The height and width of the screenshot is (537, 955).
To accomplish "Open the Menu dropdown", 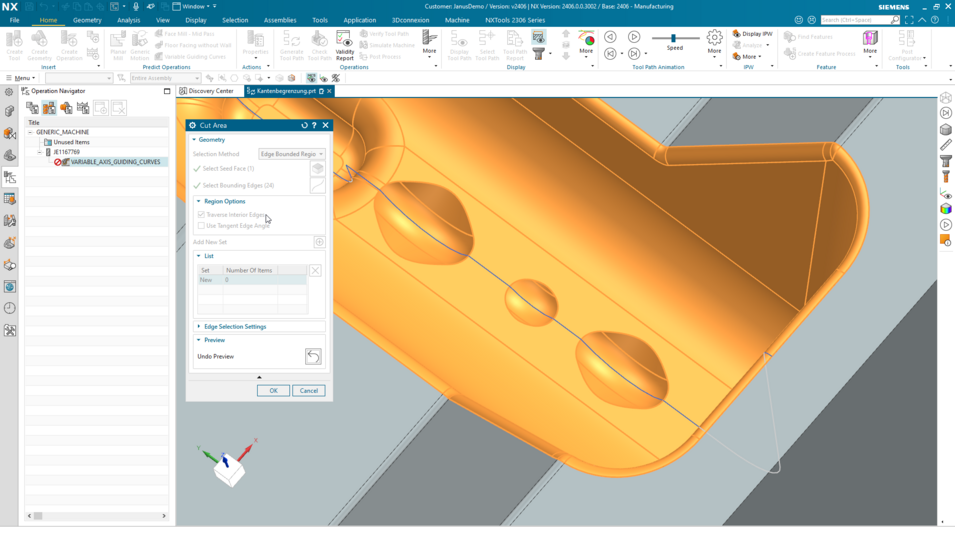I will tap(20, 78).
